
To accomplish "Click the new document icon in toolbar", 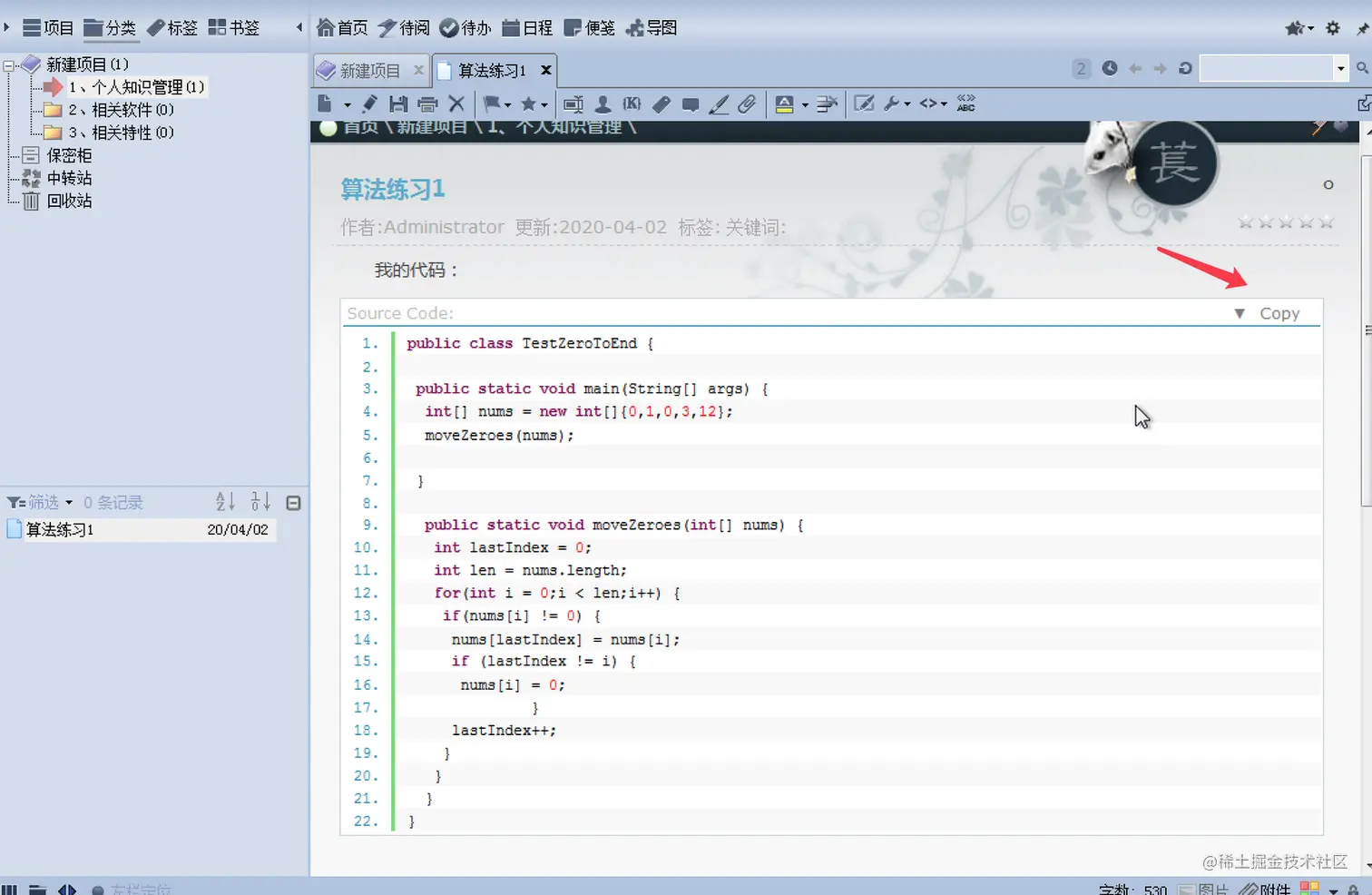I will tap(325, 104).
